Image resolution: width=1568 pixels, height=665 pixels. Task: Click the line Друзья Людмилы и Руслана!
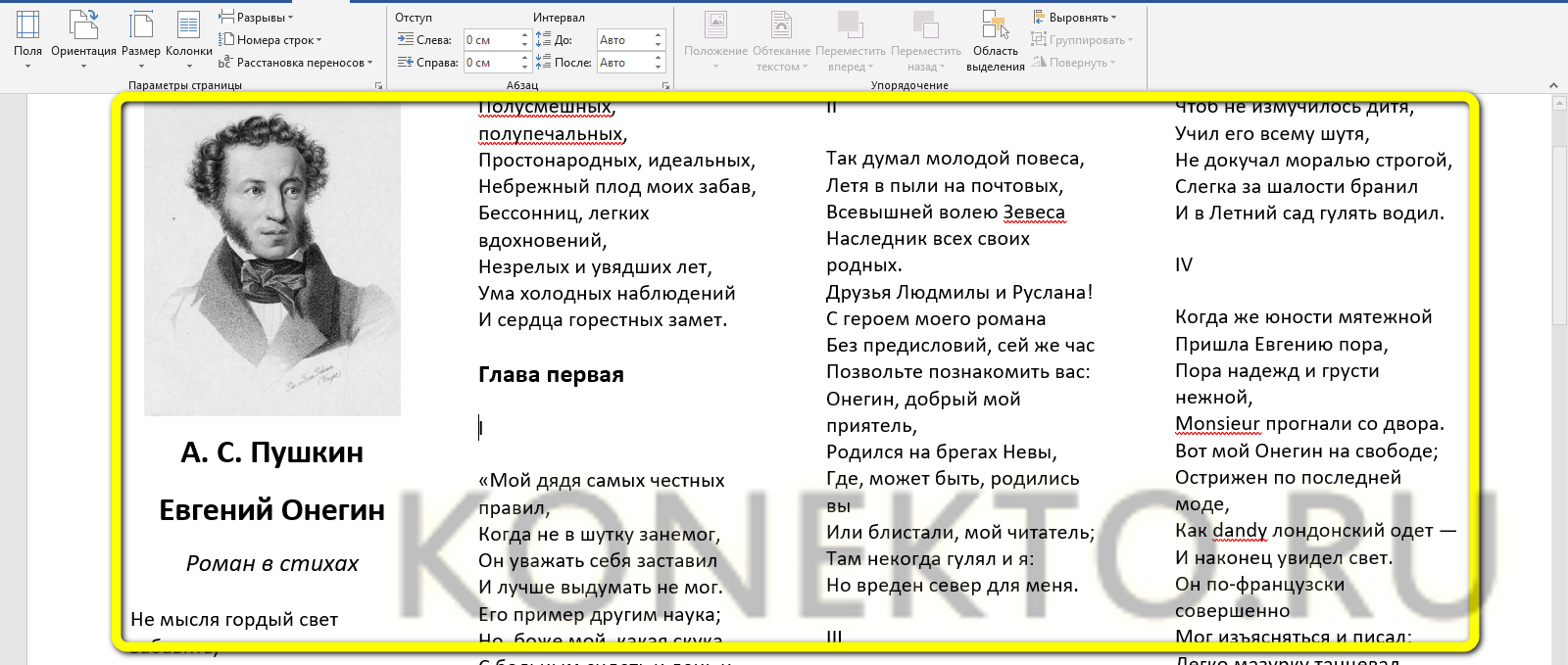coord(959,292)
